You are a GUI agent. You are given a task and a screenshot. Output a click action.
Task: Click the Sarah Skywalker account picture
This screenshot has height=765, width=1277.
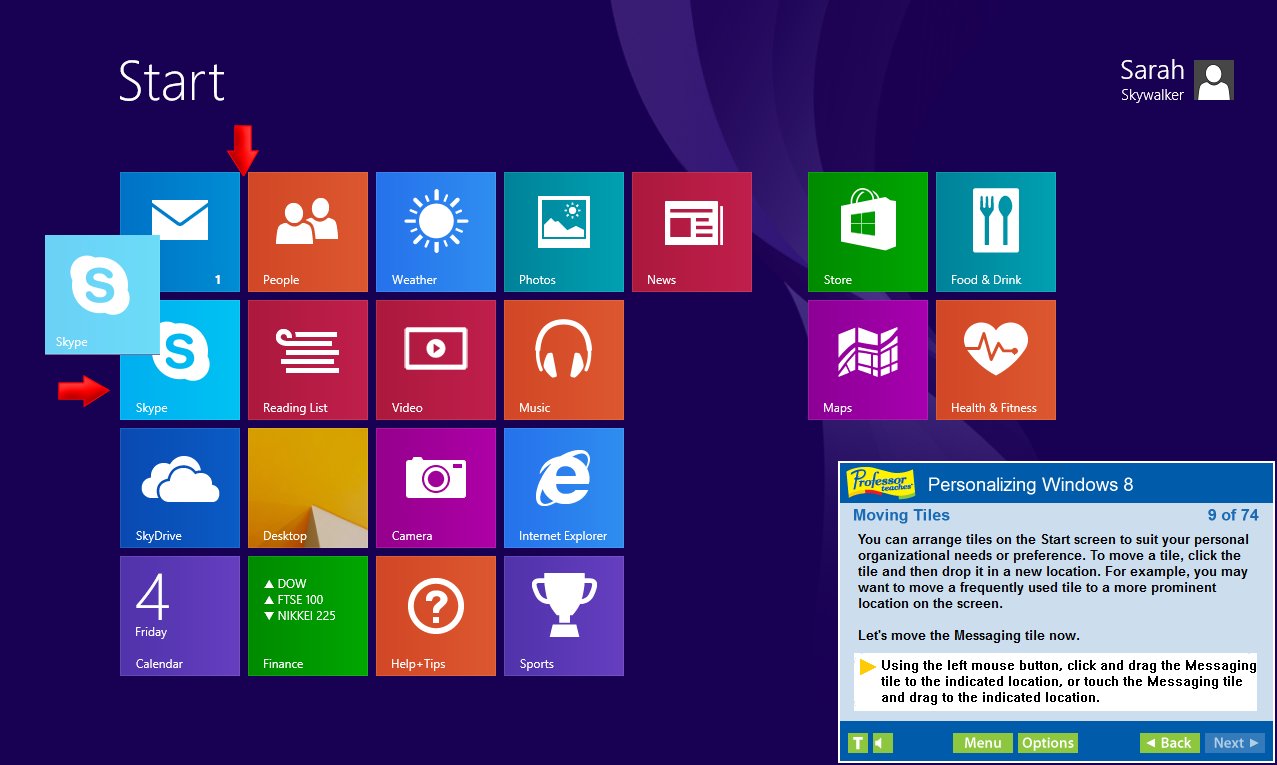(1214, 80)
